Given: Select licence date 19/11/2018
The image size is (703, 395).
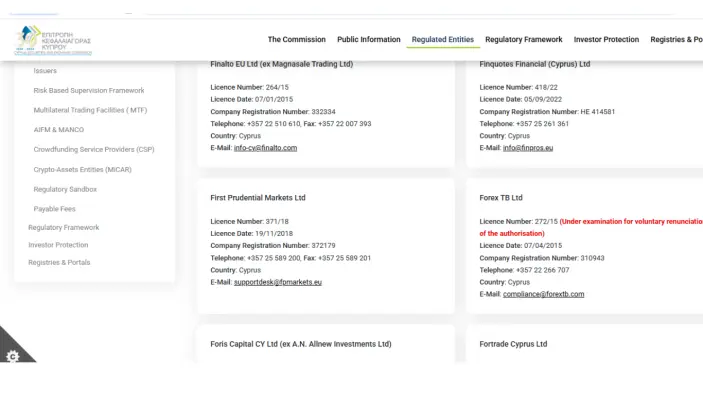Looking at the screenshot, I should pos(274,234).
